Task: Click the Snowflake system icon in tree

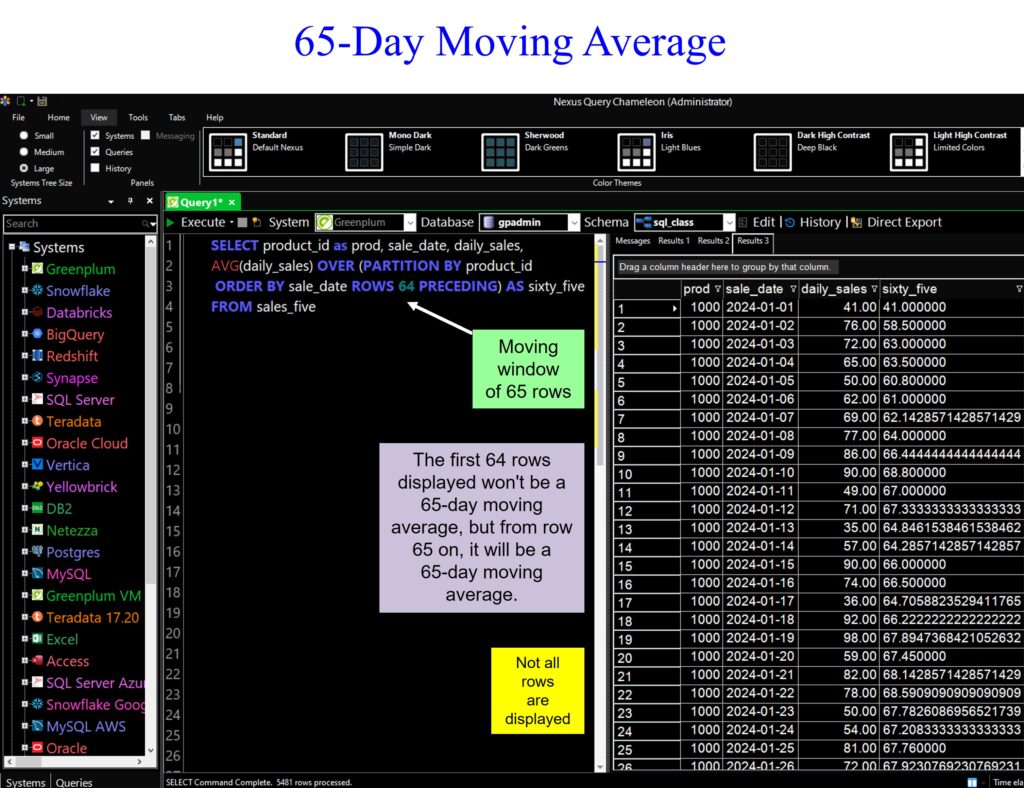Action: (x=37, y=291)
